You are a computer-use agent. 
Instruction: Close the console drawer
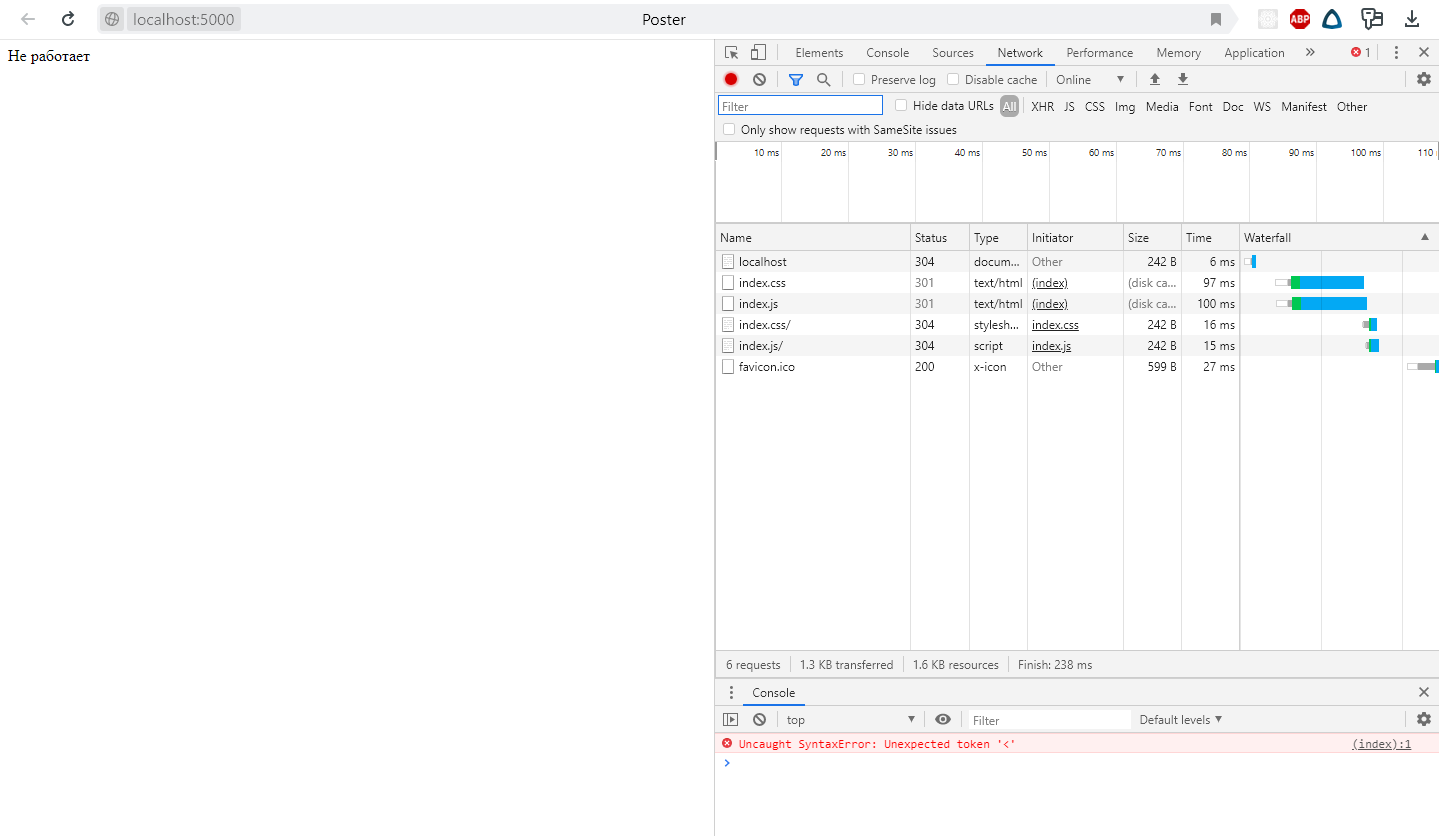(x=1424, y=692)
